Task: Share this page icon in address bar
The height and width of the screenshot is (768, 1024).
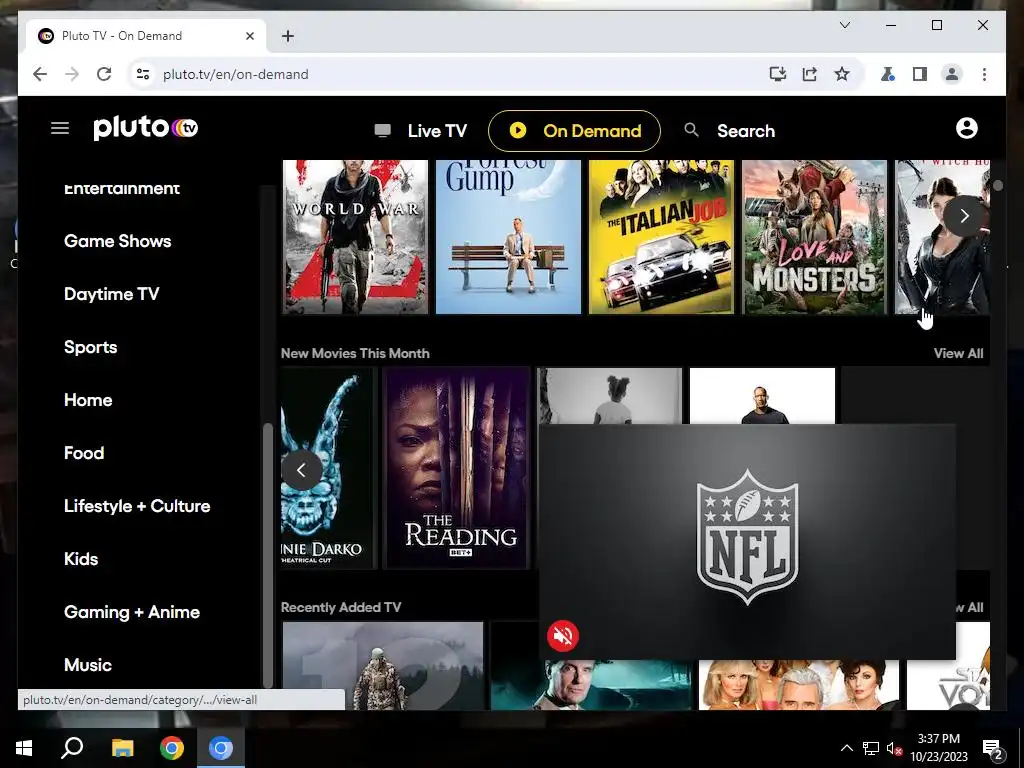Action: click(x=810, y=74)
